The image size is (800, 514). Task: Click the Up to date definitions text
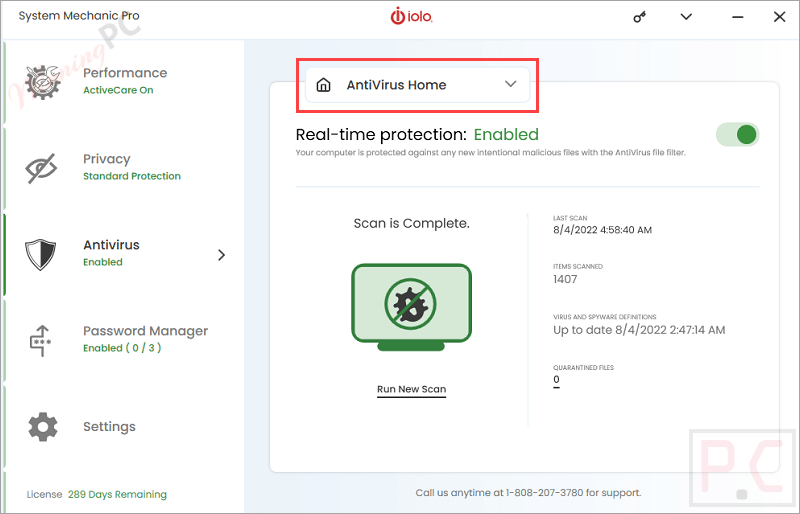coord(639,330)
